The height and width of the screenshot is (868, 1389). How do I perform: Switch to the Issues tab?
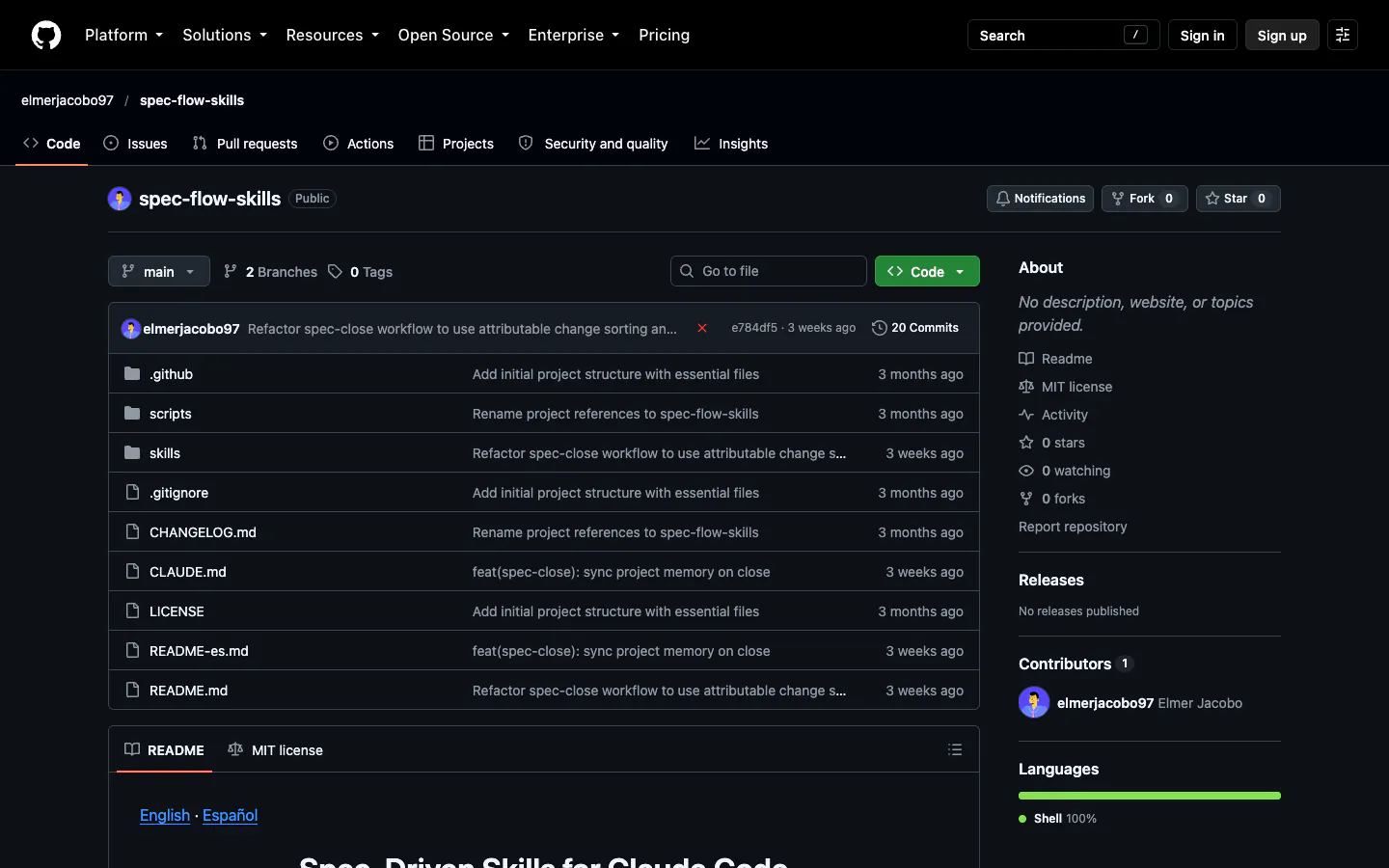(x=135, y=144)
